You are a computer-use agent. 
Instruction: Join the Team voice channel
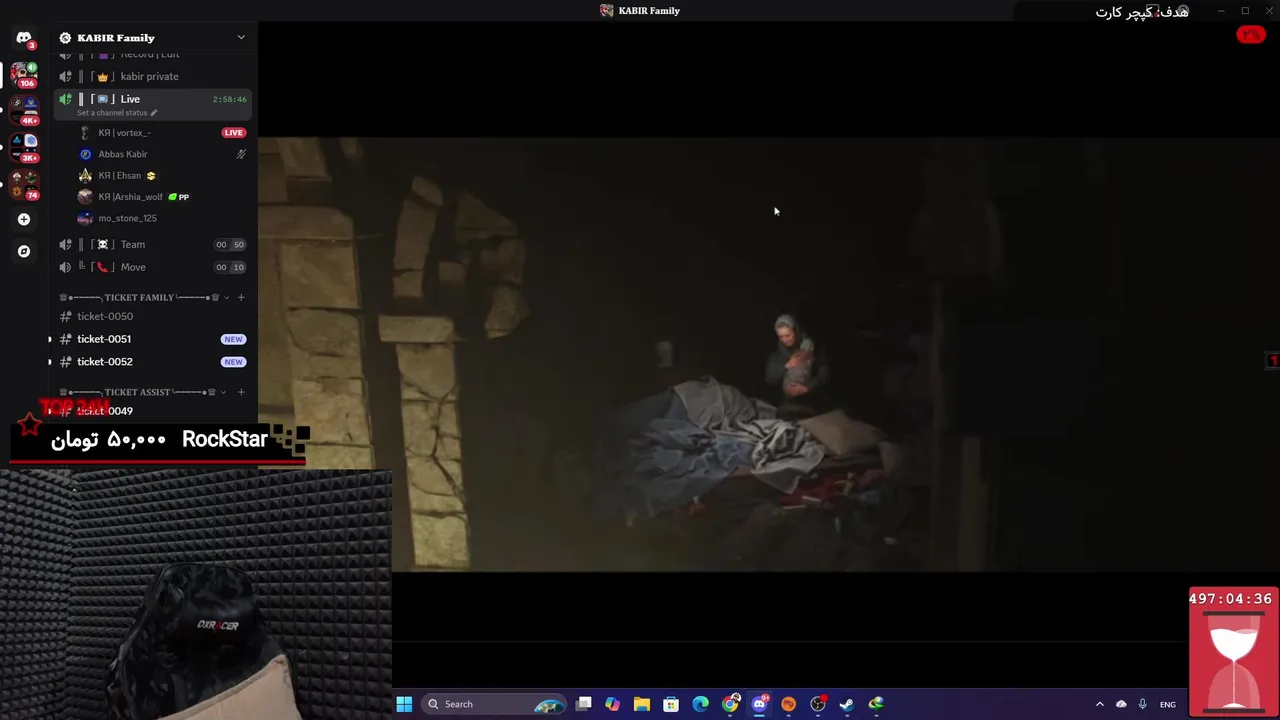(153, 244)
